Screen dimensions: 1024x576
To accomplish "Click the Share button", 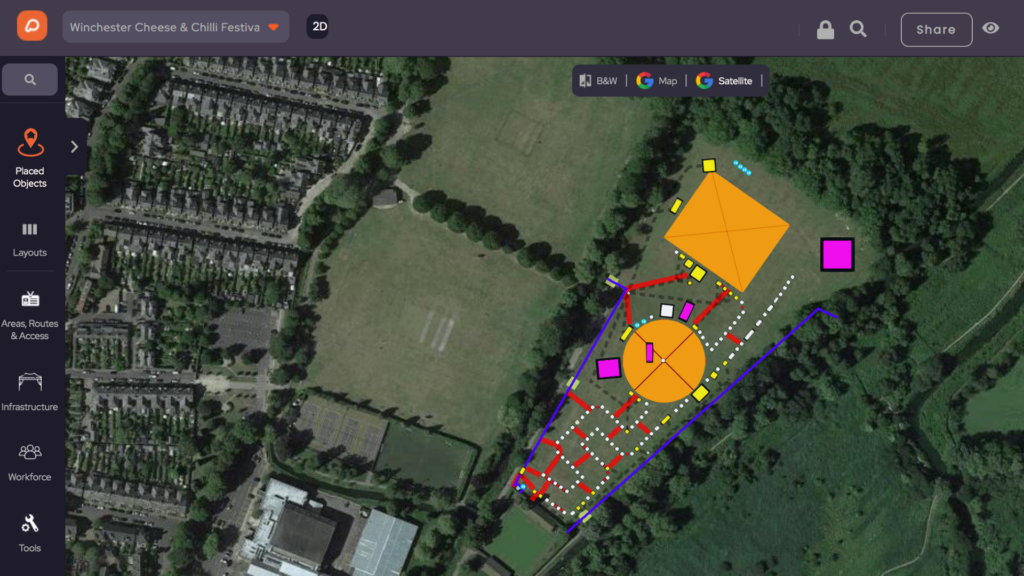I will click(x=936, y=29).
